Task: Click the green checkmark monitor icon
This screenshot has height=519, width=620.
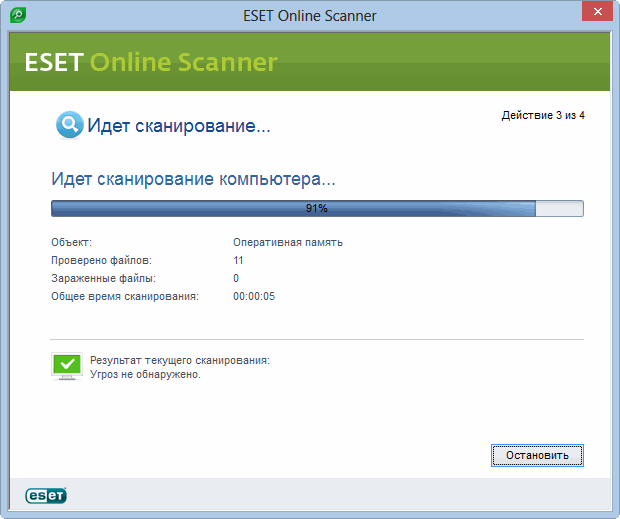Action: [67, 366]
